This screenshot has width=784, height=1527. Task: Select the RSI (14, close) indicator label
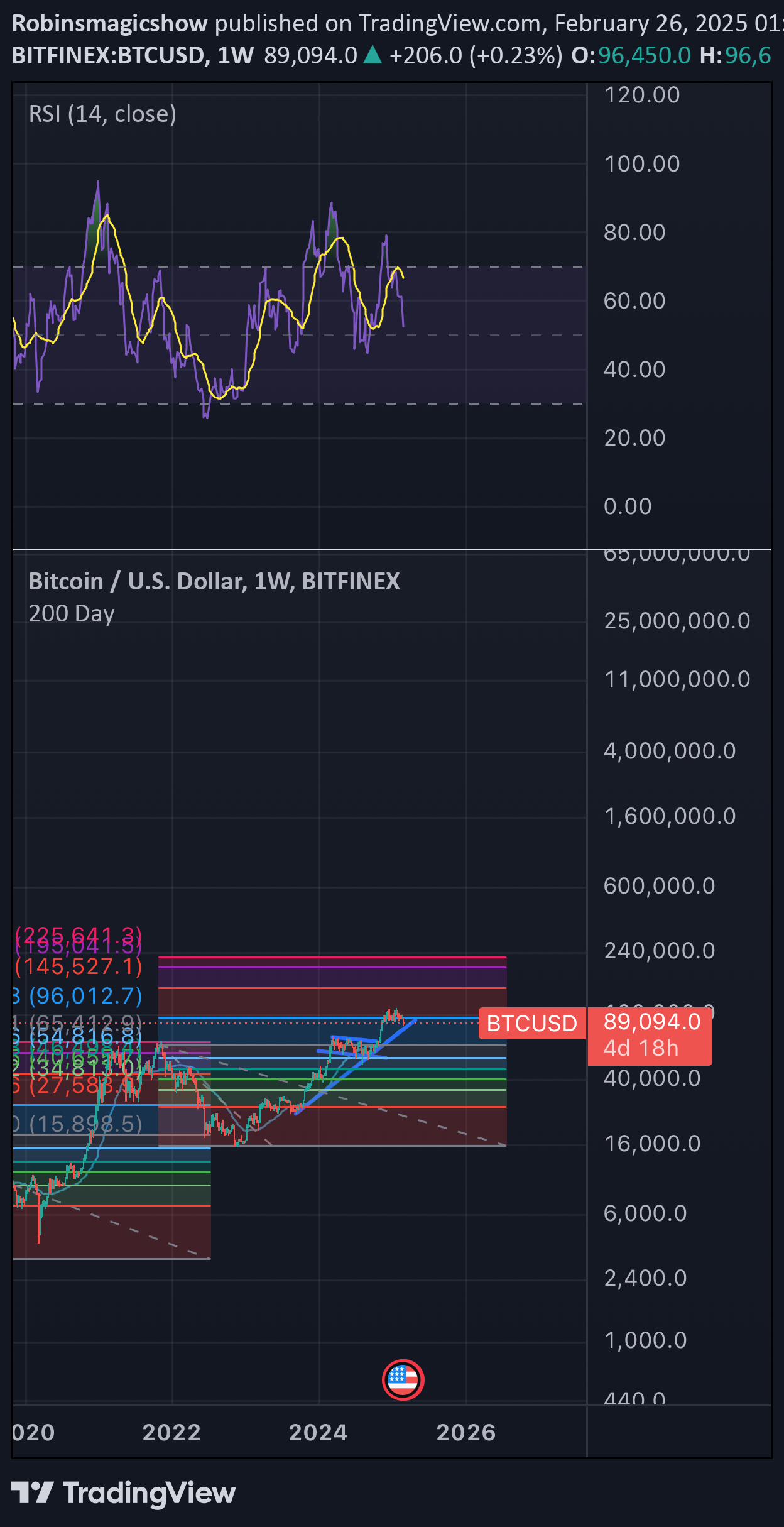pos(102,114)
